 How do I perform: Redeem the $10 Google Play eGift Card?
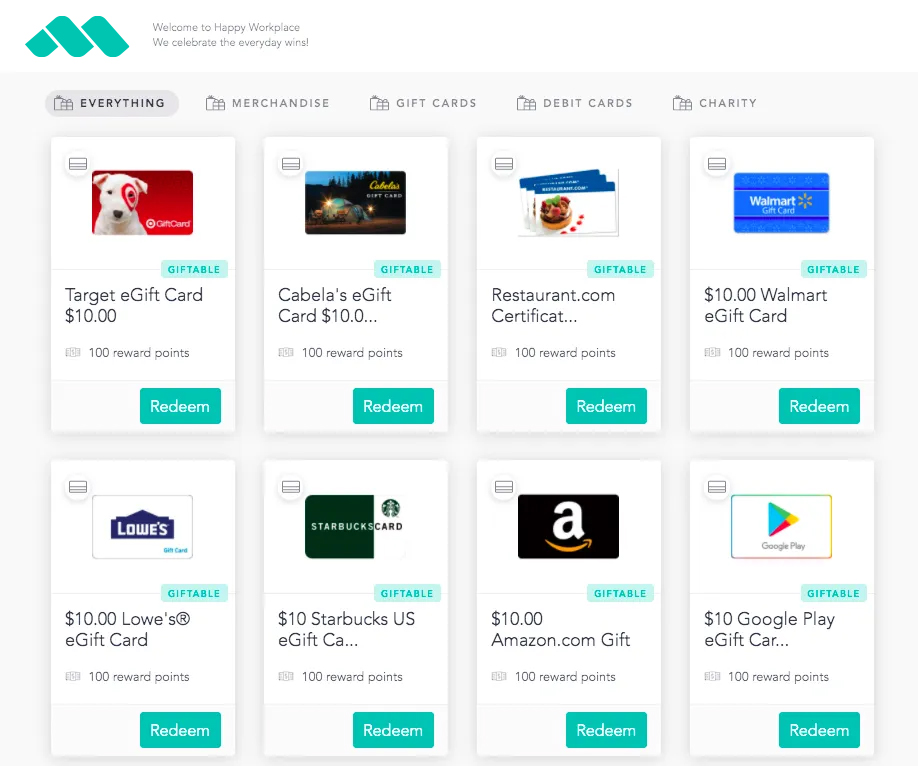tap(819, 730)
